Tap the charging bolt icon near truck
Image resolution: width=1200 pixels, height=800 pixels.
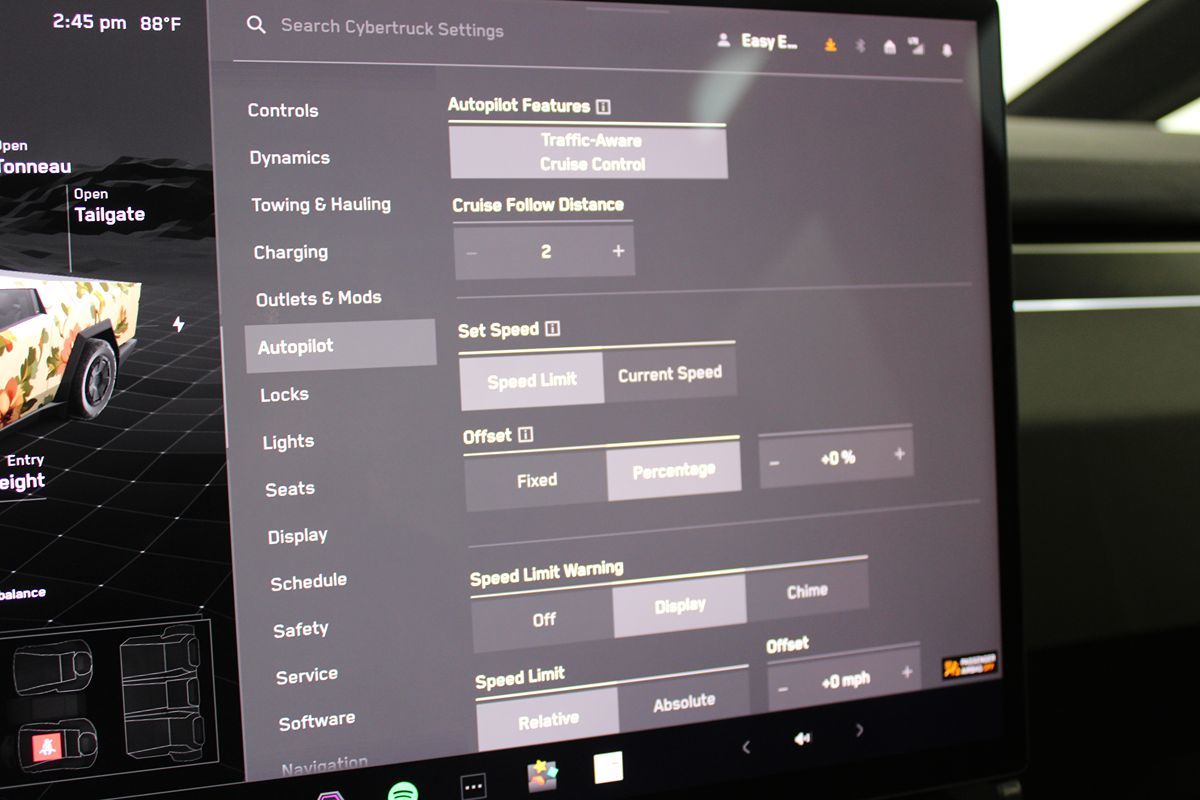[178, 324]
